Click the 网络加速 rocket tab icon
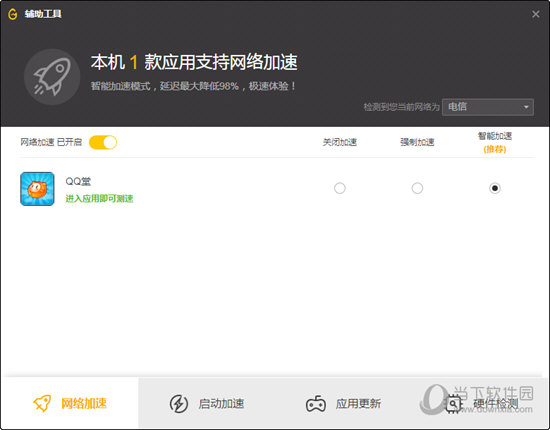550x430 pixels. pyautogui.click(x=42, y=403)
